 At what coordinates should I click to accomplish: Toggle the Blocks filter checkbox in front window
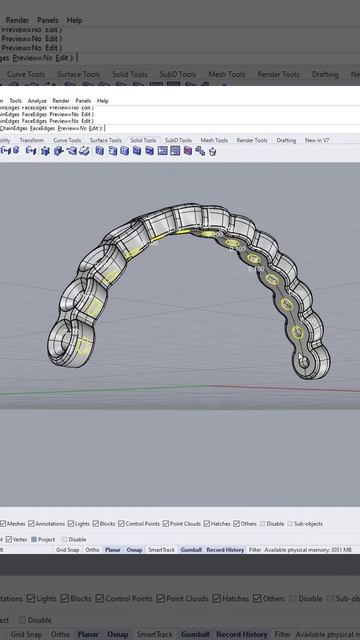(96, 523)
